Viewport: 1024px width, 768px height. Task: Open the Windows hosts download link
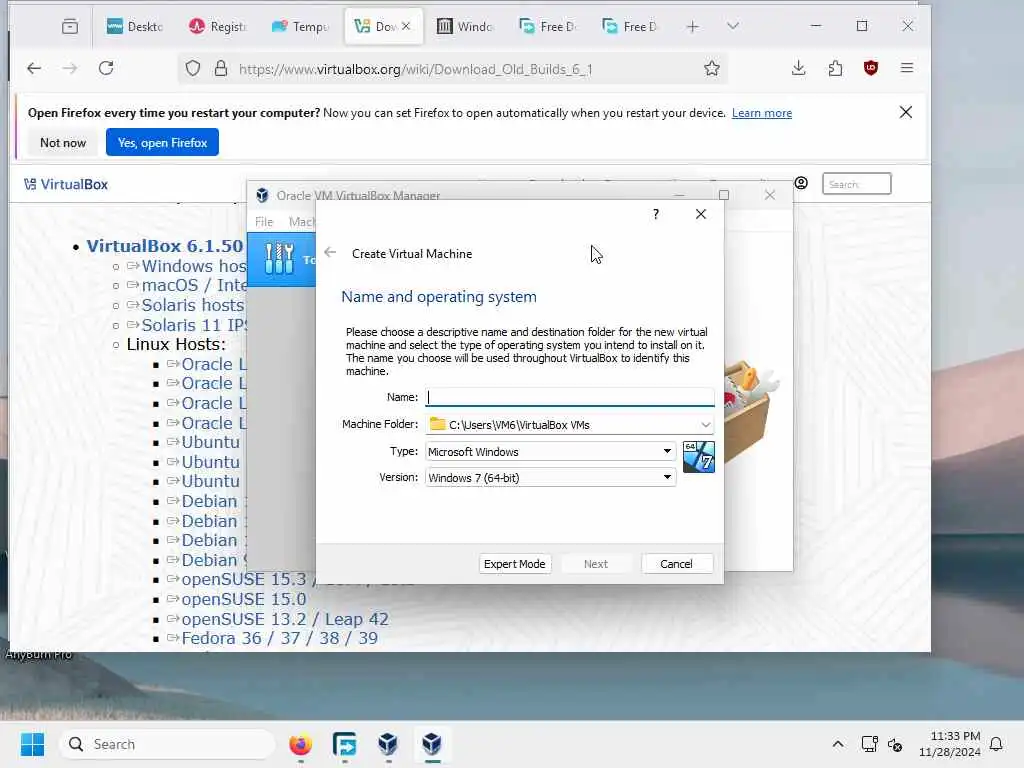pyautogui.click(x=194, y=266)
